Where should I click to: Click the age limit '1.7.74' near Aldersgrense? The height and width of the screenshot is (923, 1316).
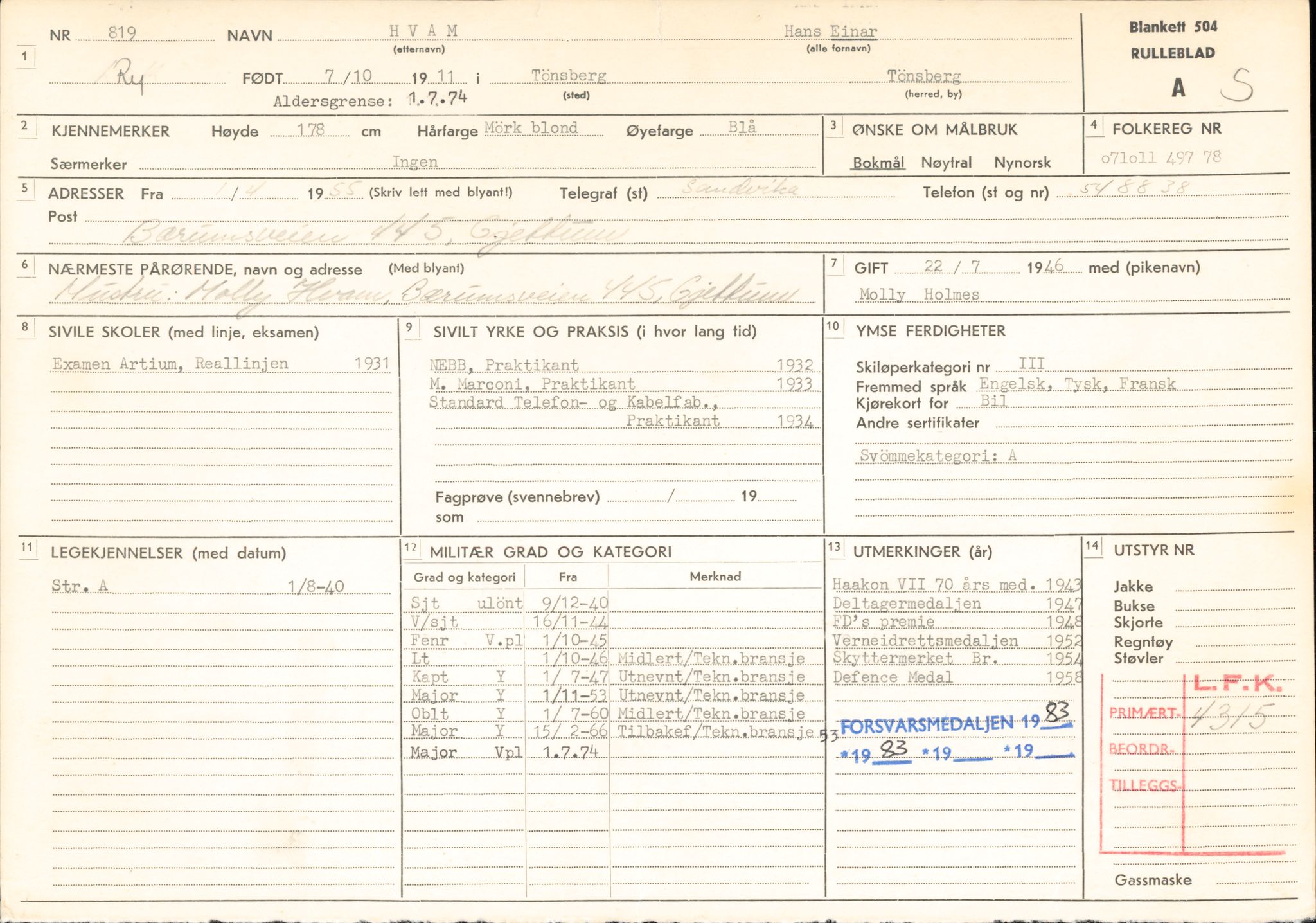click(438, 98)
